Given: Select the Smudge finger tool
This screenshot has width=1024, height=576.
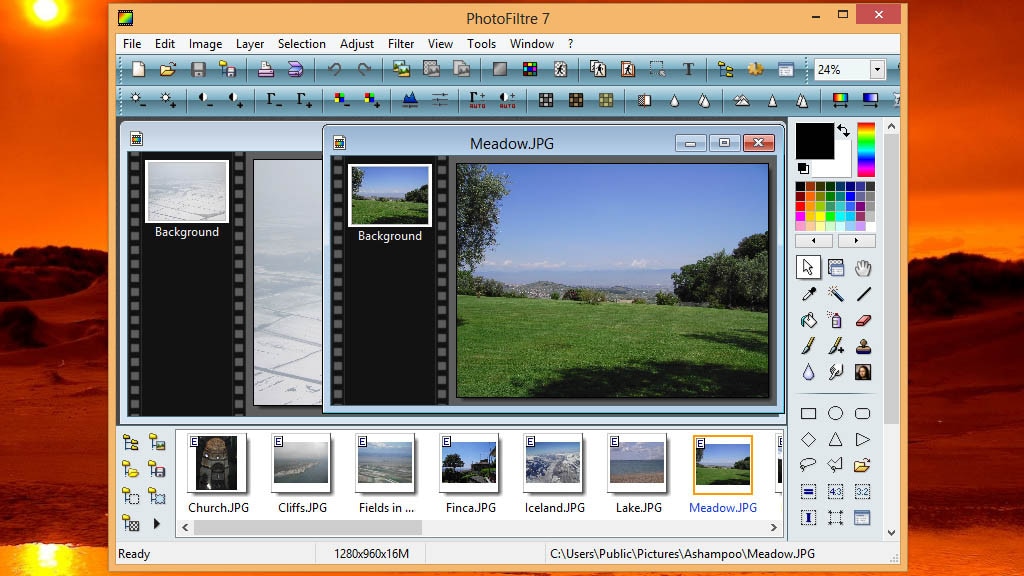Looking at the screenshot, I should [836, 372].
